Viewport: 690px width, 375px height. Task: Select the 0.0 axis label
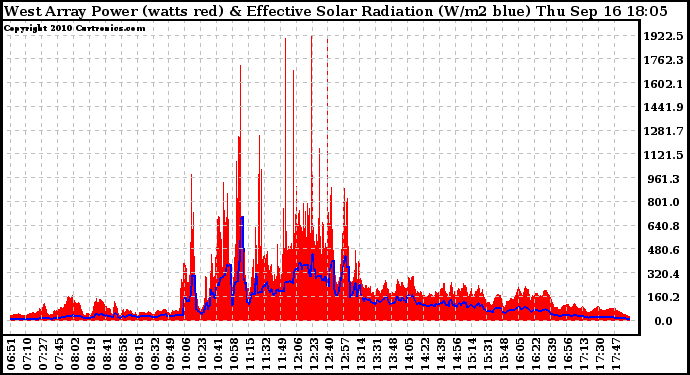[x=664, y=321]
